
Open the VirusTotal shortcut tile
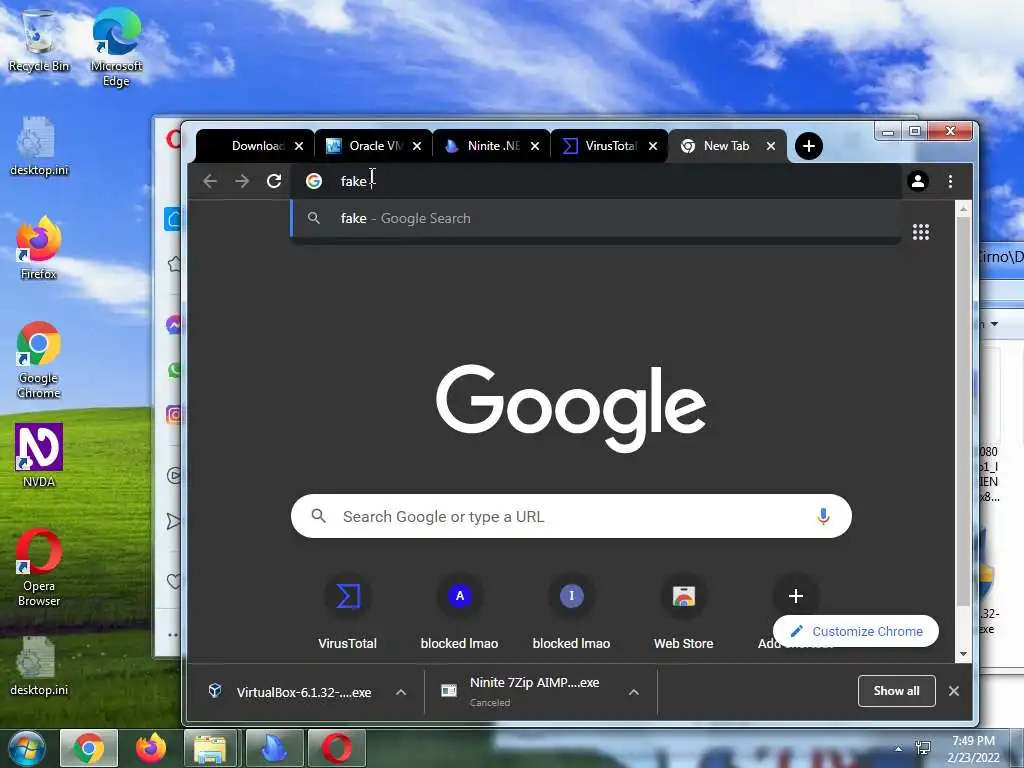pos(347,611)
